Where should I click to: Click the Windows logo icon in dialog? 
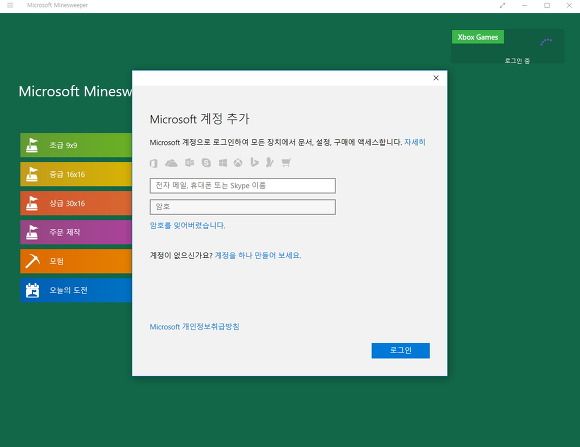(223, 163)
